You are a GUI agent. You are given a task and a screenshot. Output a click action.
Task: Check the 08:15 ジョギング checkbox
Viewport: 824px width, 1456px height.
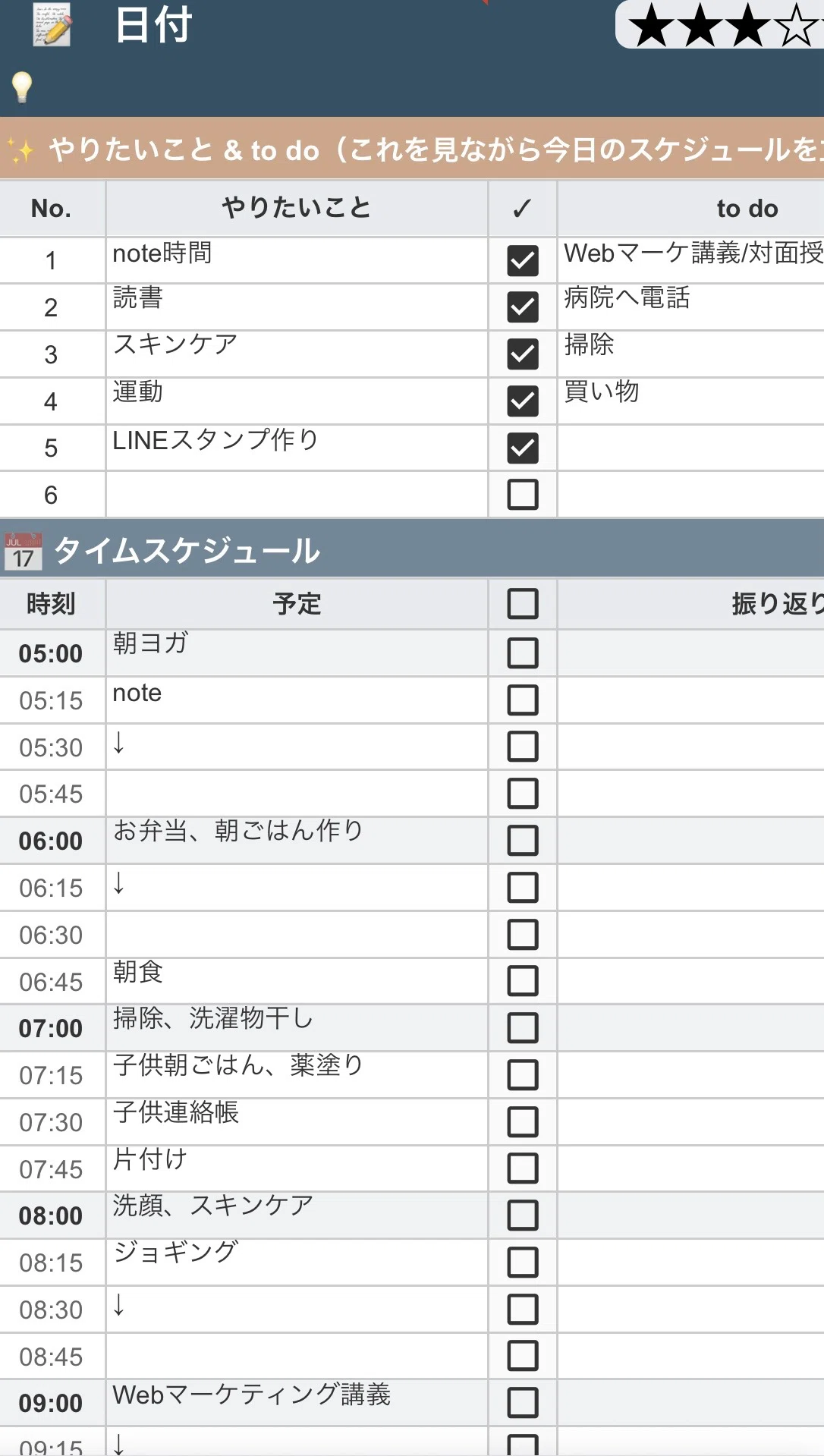point(523,1263)
